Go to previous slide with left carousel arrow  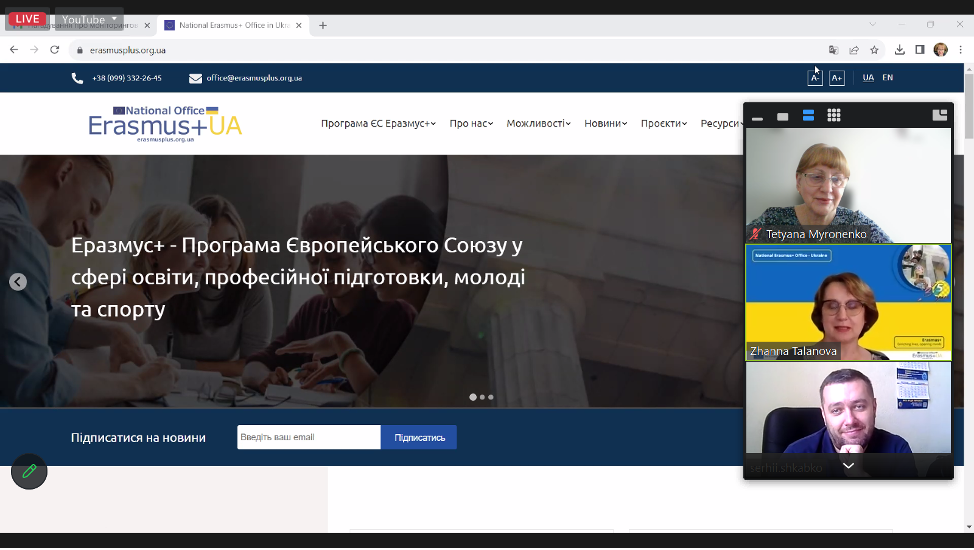18,282
